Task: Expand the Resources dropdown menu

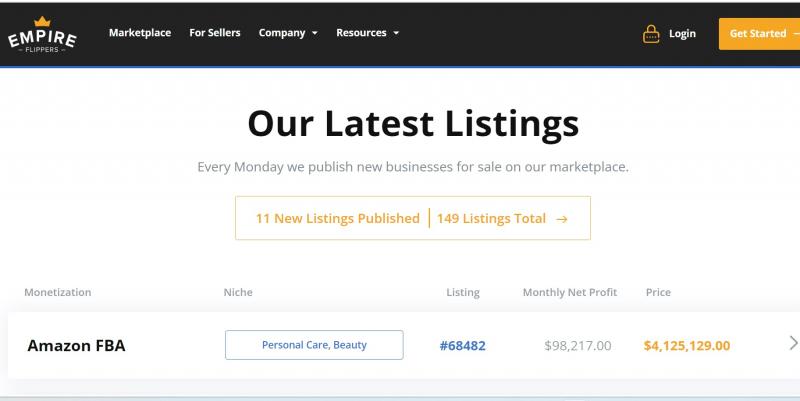Action: pyautogui.click(x=367, y=33)
